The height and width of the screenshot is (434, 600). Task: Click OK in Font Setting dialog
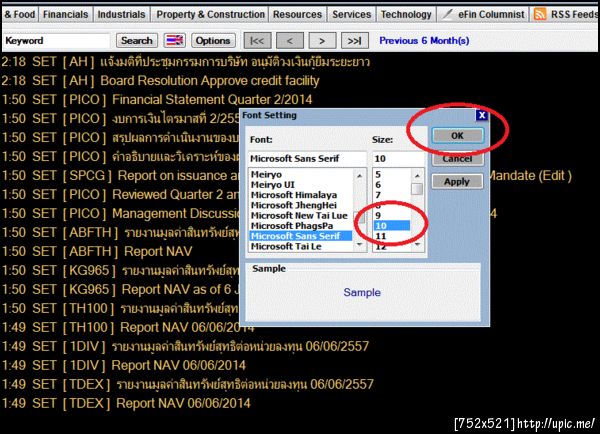pos(457,135)
